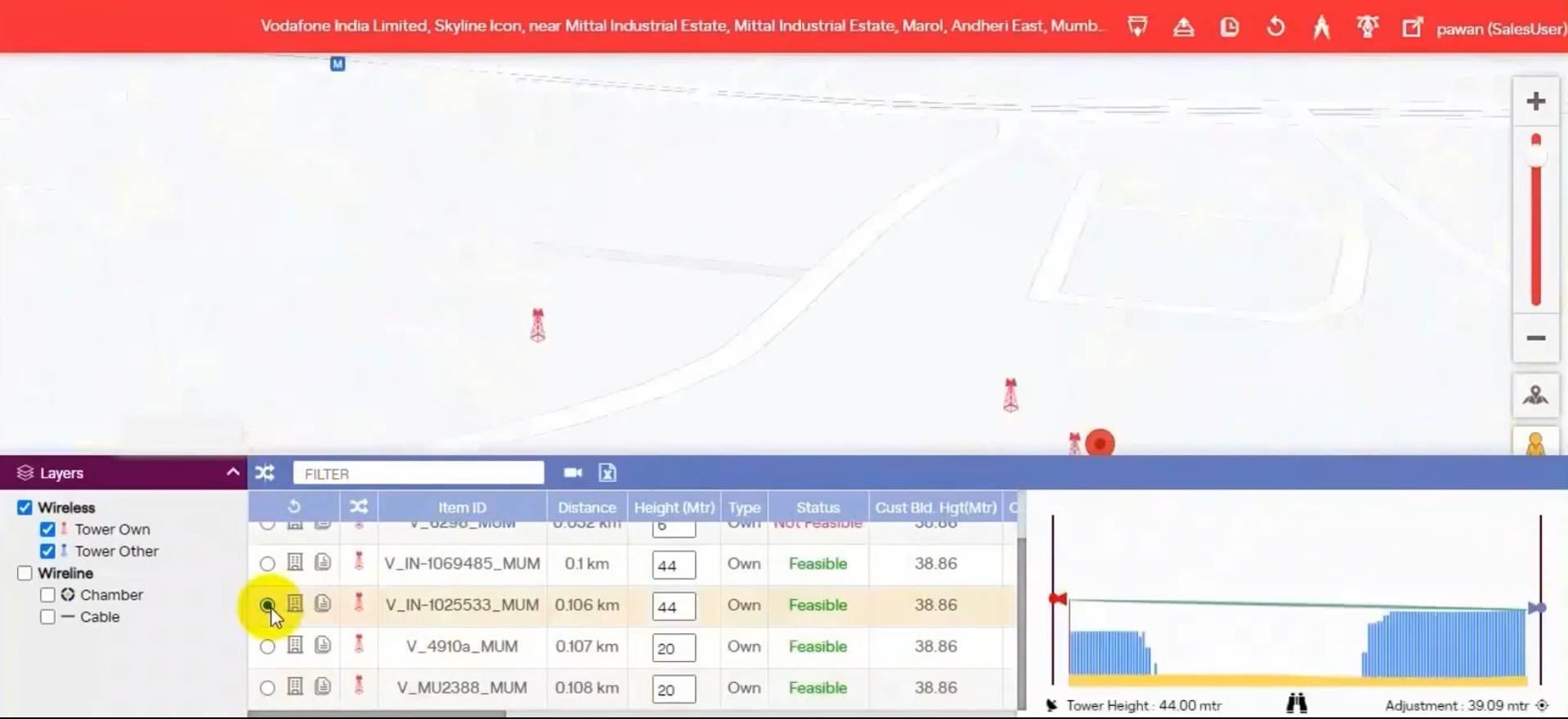The image size is (1568, 719).
Task: Open document icon in V_IN-1025533_MUM row
Action: [x=323, y=604]
